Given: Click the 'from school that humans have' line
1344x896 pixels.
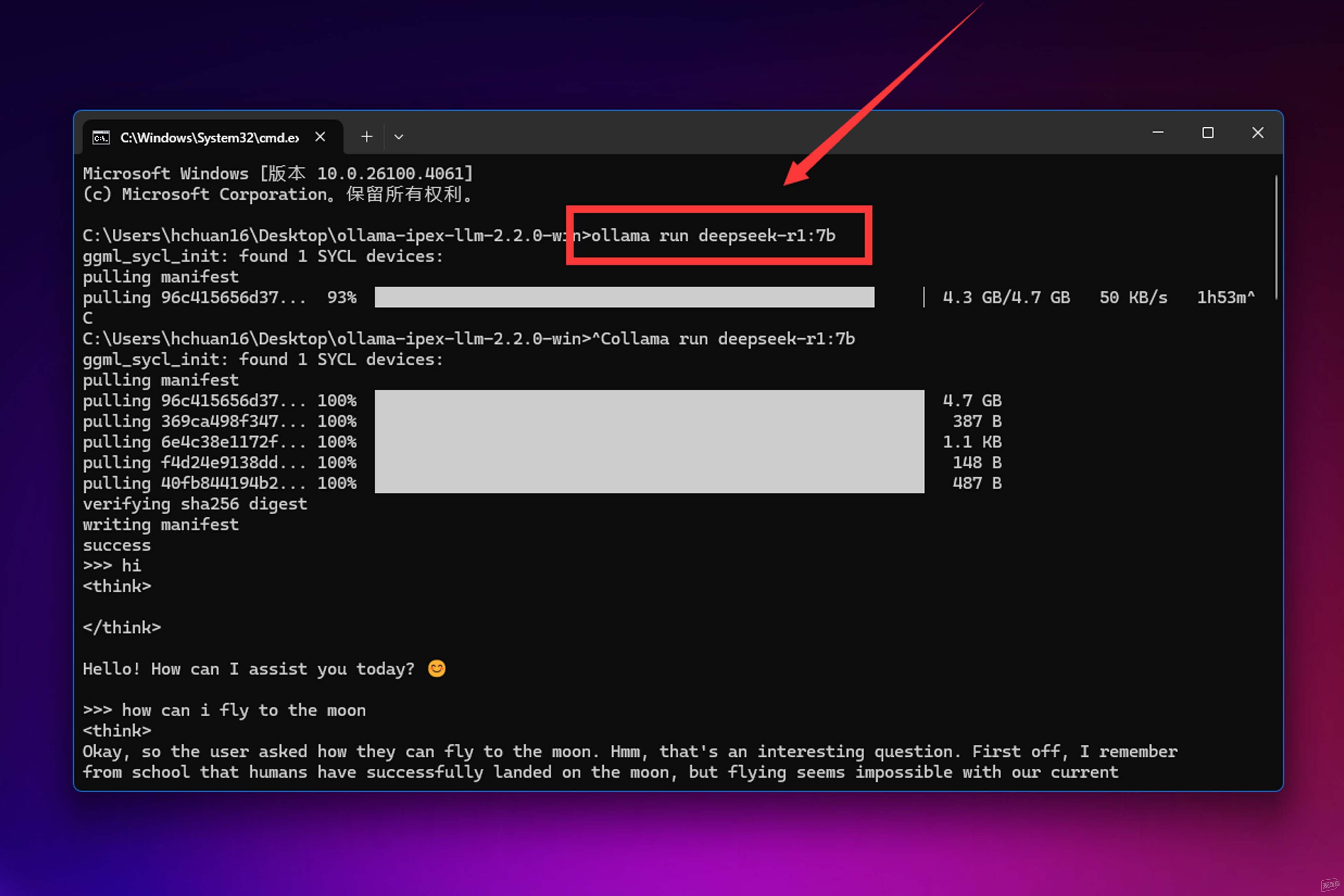Looking at the screenshot, I should (601, 772).
